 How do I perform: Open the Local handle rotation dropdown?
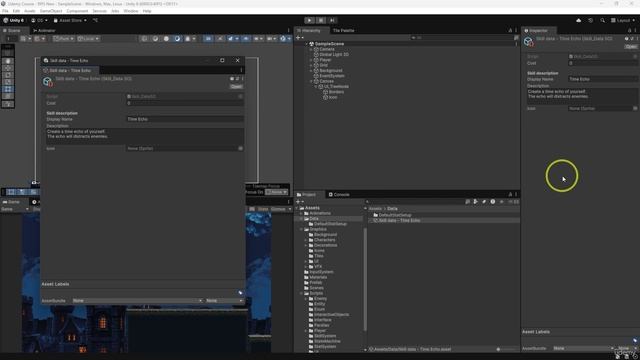[x=88, y=39]
